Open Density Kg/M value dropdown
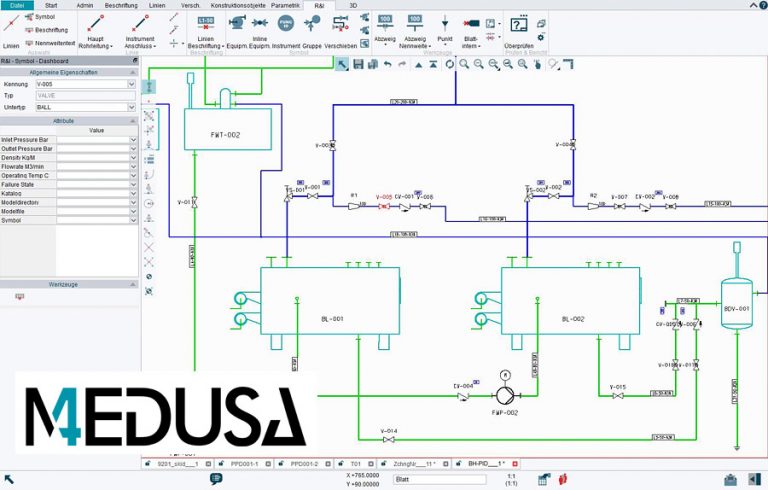Image resolution: width=768 pixels, height=490 pixels. pos(133,158)
